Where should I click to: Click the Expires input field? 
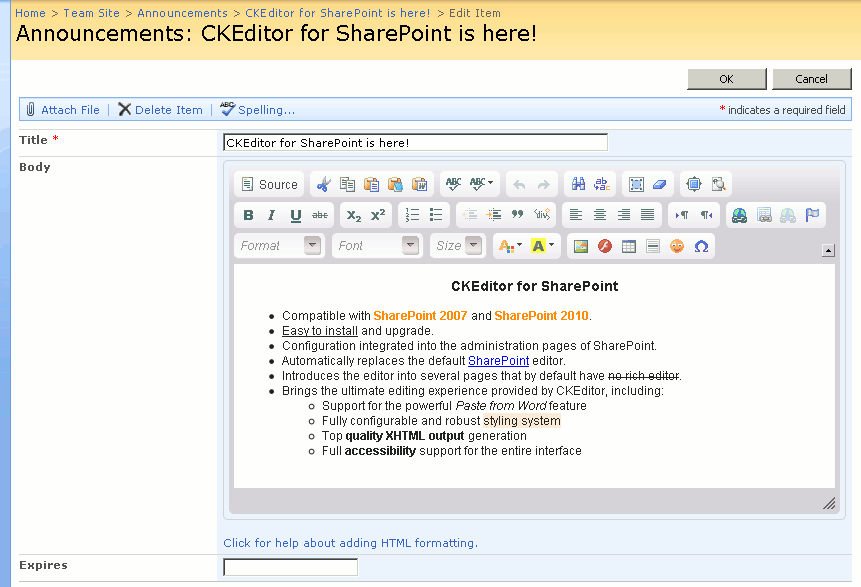290,567
